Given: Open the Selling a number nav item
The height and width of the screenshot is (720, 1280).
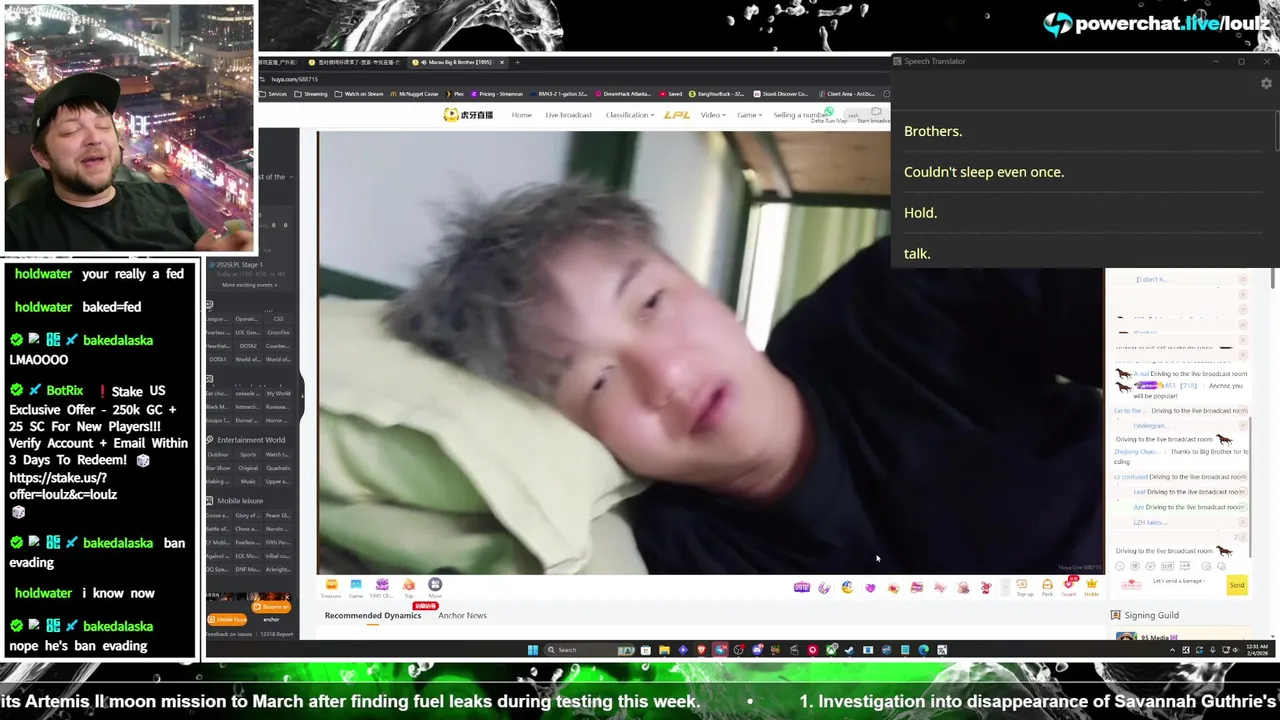Looking at the screenshot, I should pyautogui.click(x=799, y=115).
